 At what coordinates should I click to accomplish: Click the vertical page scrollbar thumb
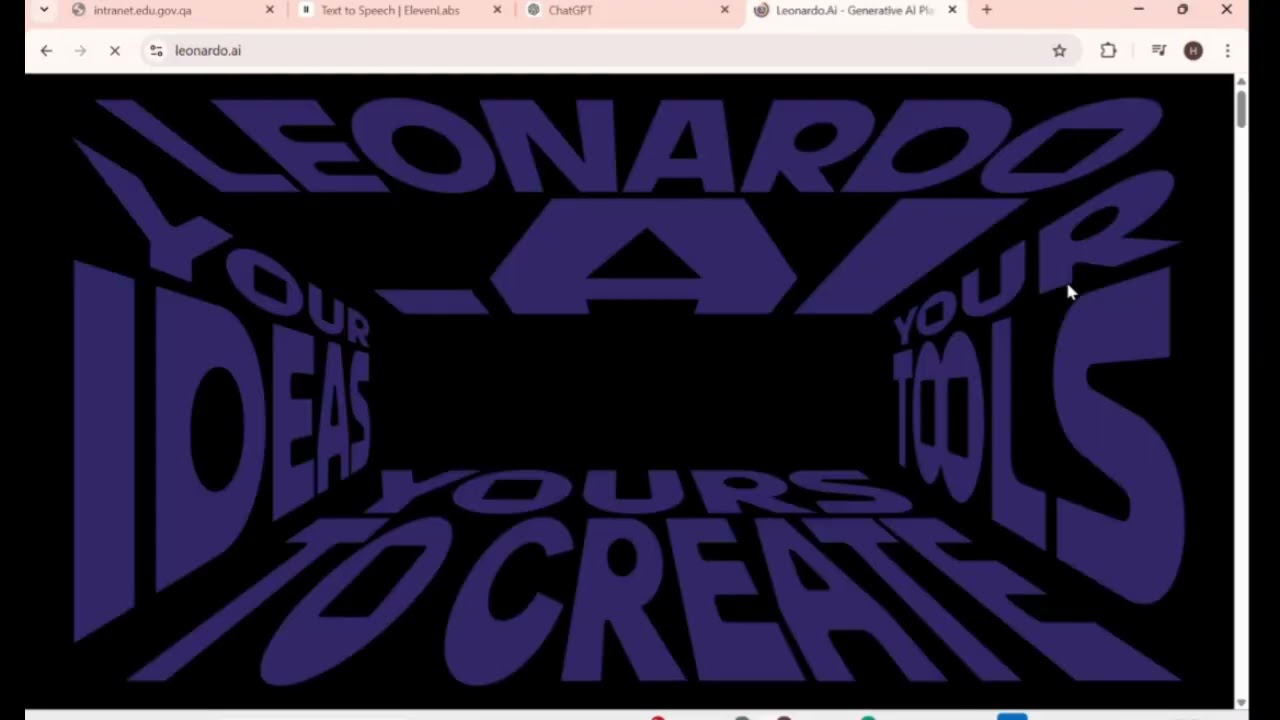1241,108
